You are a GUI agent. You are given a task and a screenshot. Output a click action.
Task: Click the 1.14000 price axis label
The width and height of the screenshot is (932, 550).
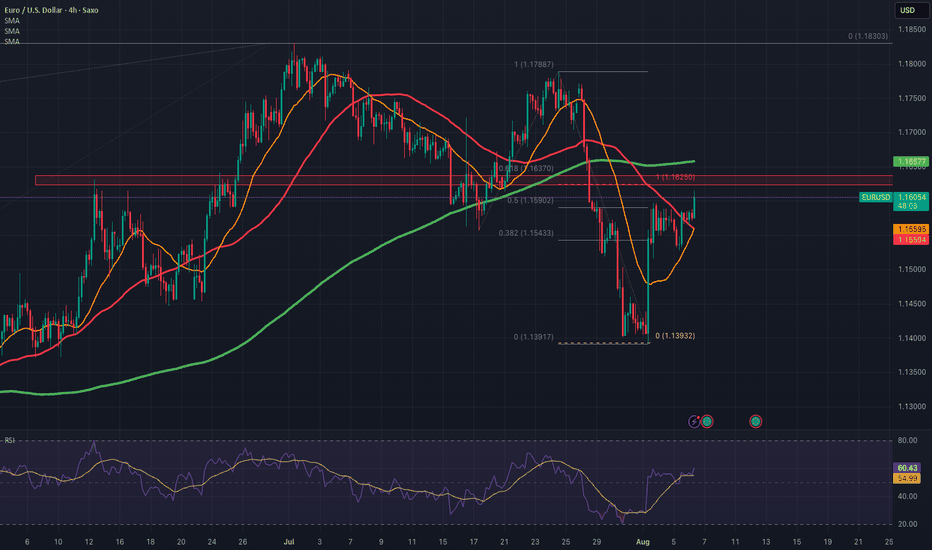(912, 338)
